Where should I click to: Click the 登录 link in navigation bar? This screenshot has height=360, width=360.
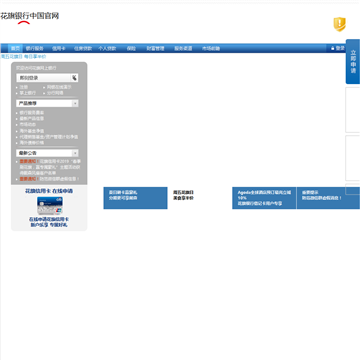pyautogui.click(x=340, y=48)
